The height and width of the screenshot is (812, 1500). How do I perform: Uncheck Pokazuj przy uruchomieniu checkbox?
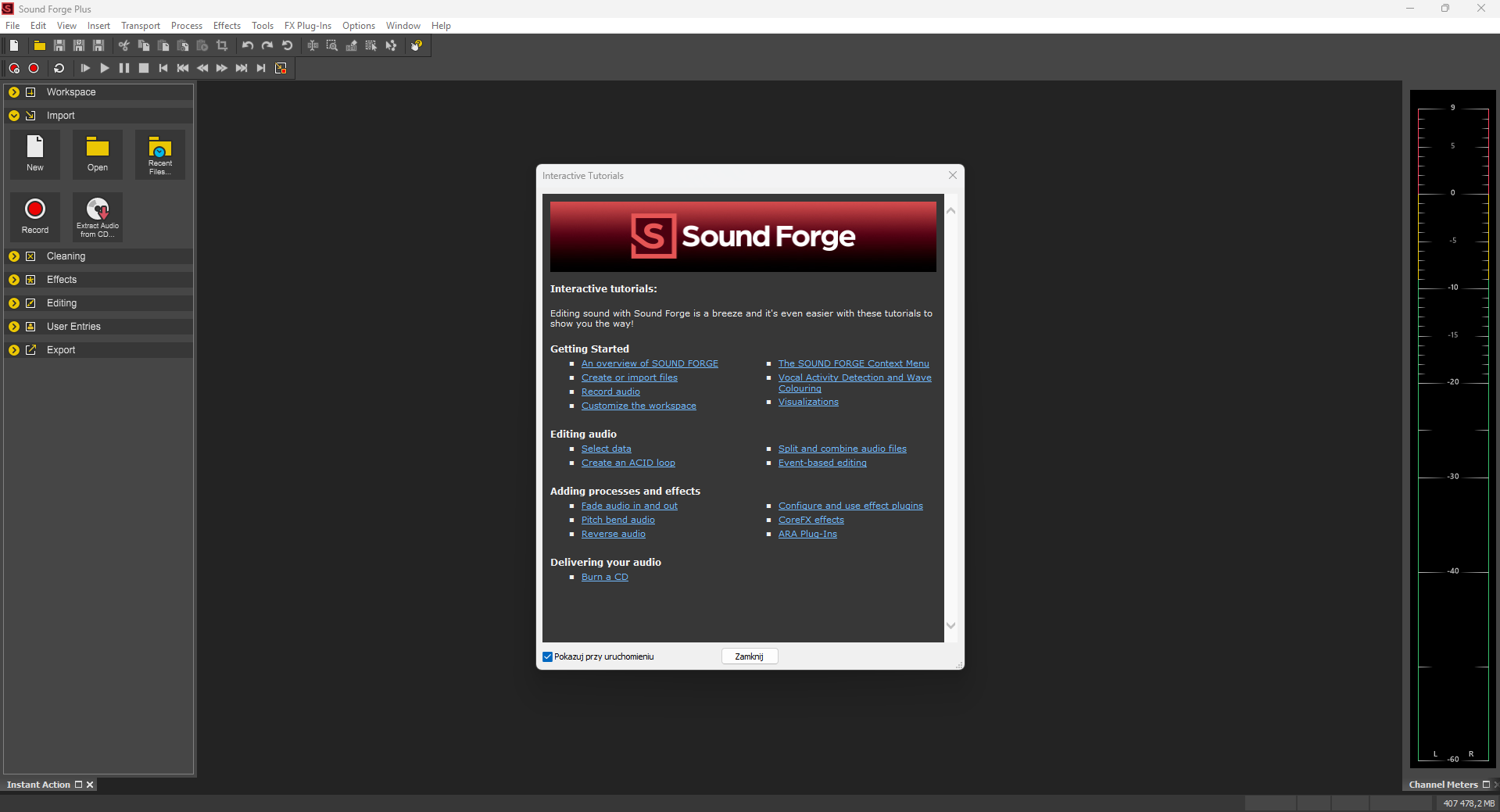[x=547, y=656]
